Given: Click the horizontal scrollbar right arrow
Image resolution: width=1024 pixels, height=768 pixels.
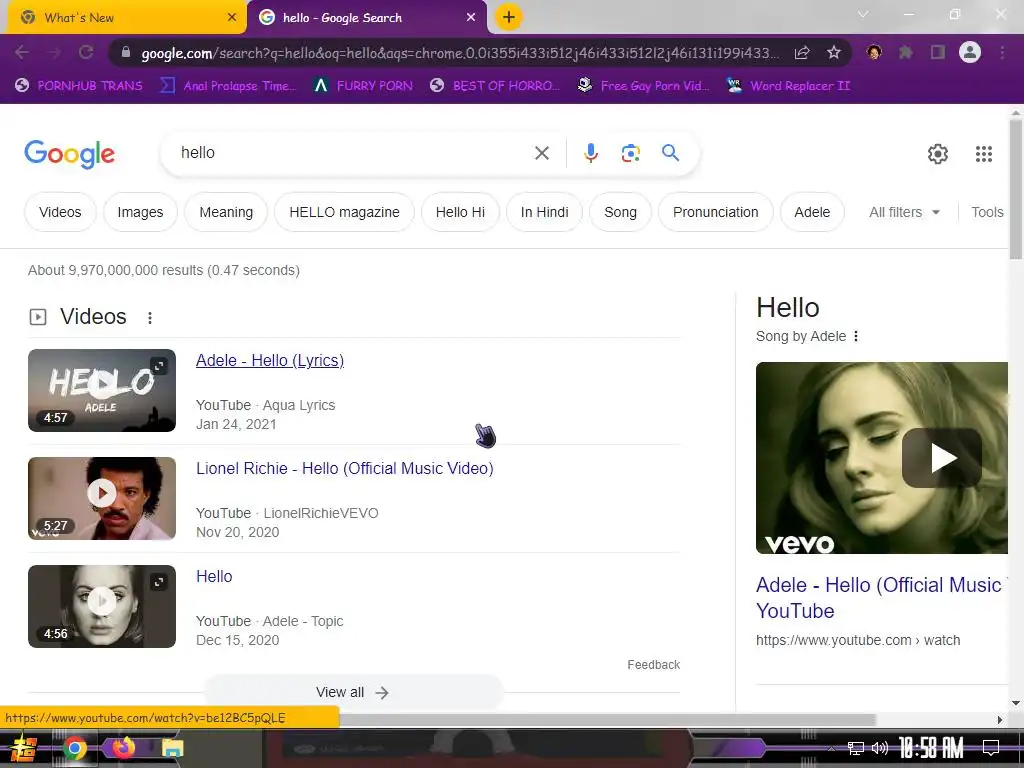Looking at the screenshot, I should pos(999,720).
